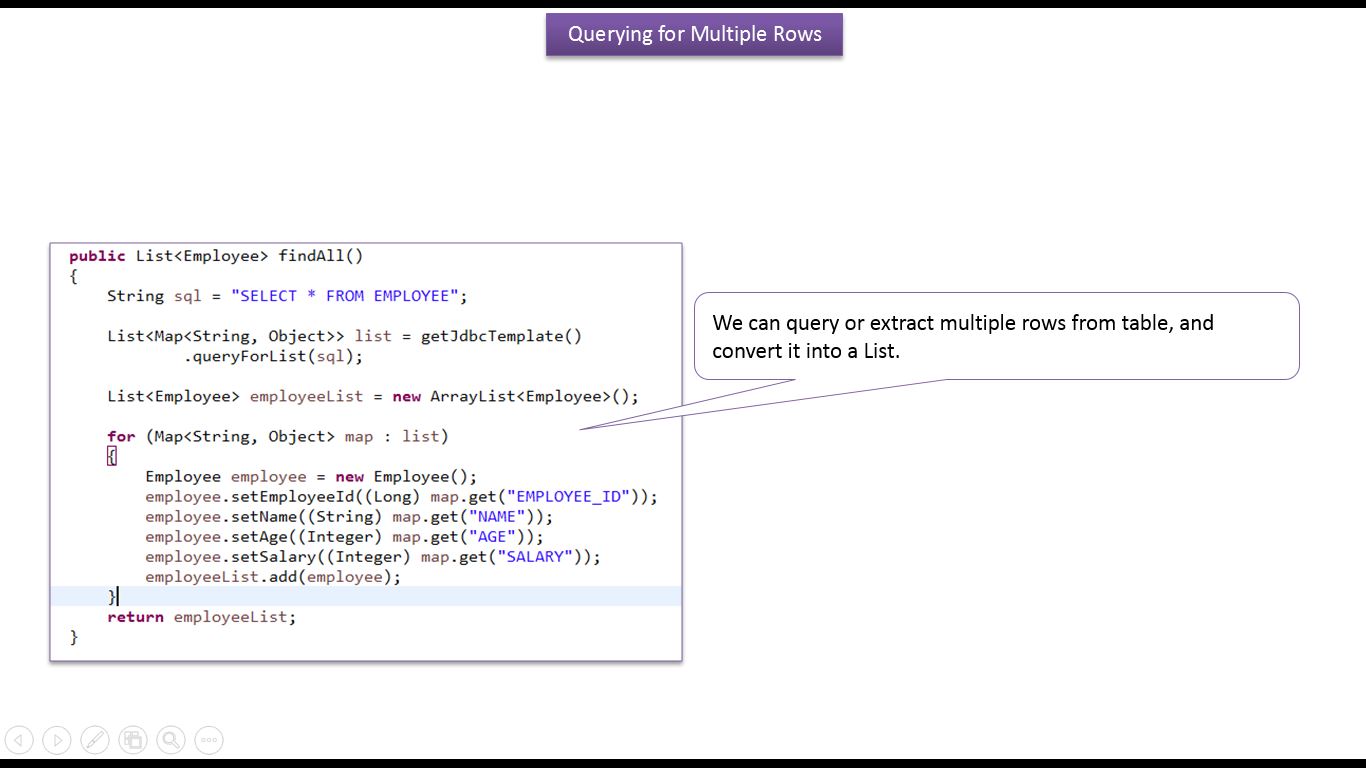Viewport: 1366px width, 768px height.
Task: Click the next slide arrow icon
Action: pyautogui.click(x=57, y=740)
